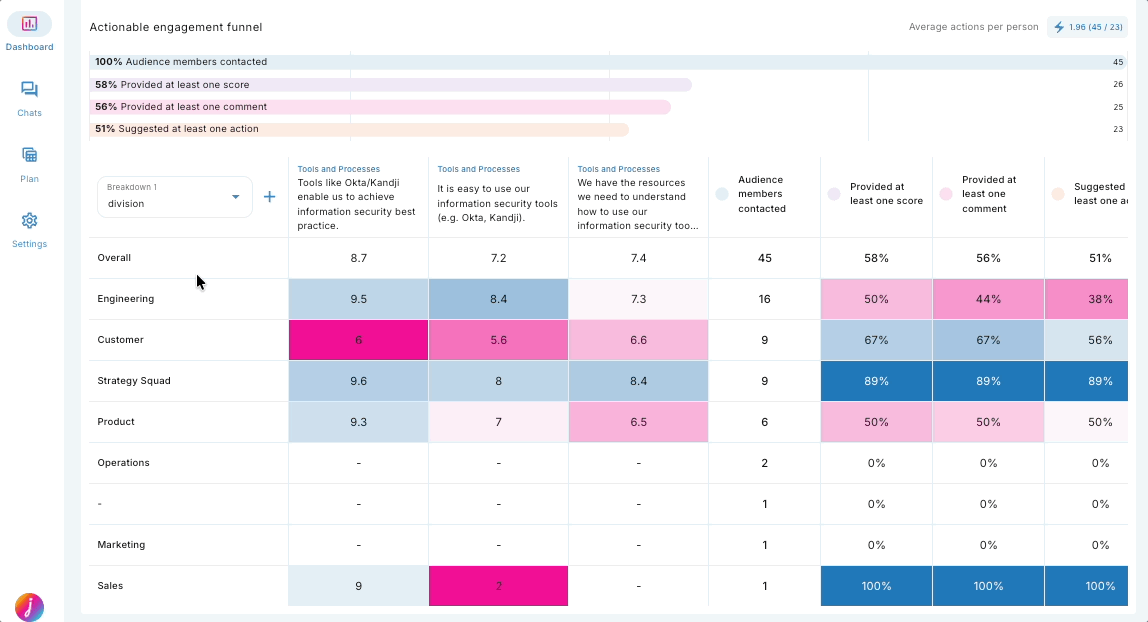Open Settings via the gear icon
This screenshot has height=622, width=1148.
tap(29, 225)
